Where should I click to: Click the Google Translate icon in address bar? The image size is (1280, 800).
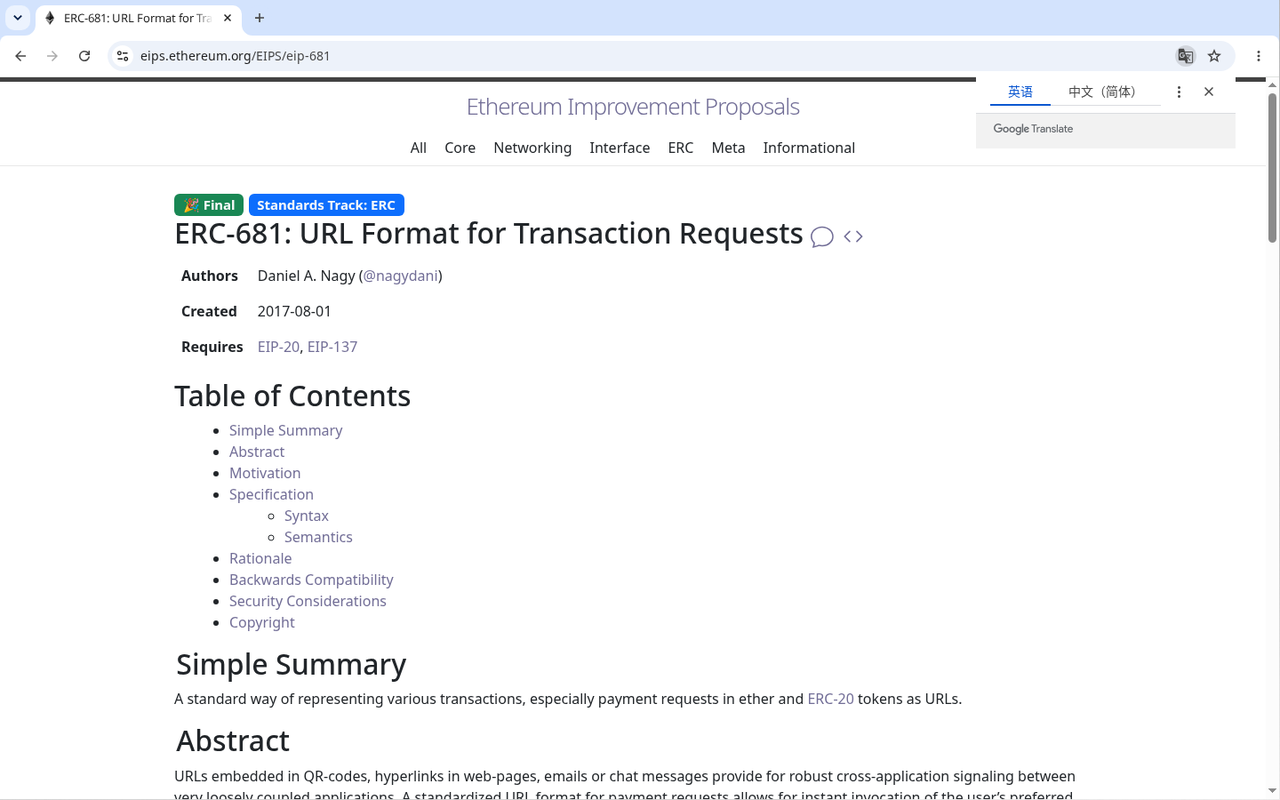coord(1185,56)
